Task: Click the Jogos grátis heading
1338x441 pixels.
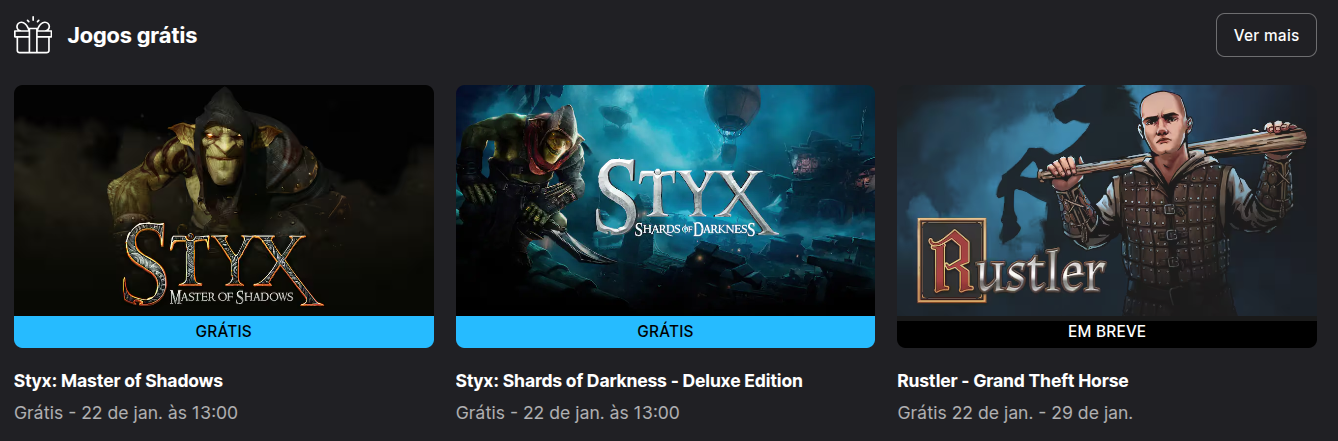Action: tap(132, 36)
